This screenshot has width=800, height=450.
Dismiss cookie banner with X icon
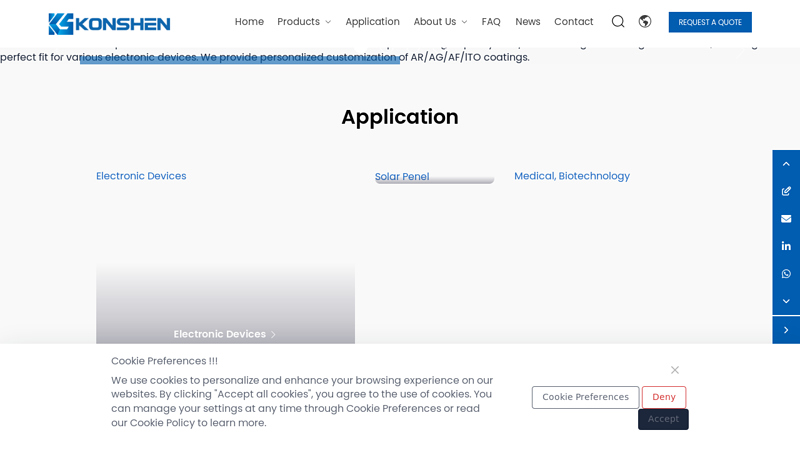(675, 370)
